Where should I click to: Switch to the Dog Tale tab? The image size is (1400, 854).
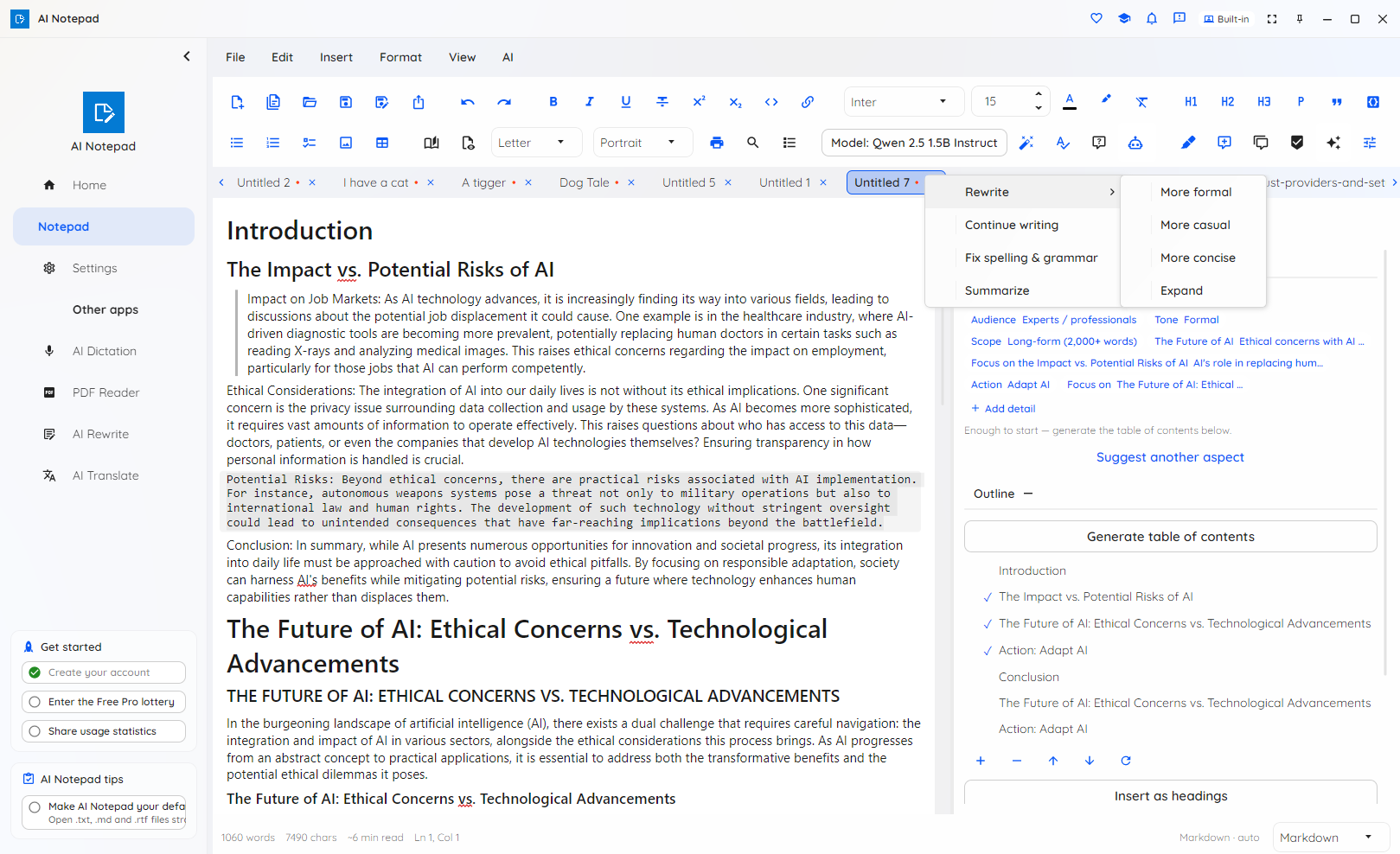tap(585, 182)
